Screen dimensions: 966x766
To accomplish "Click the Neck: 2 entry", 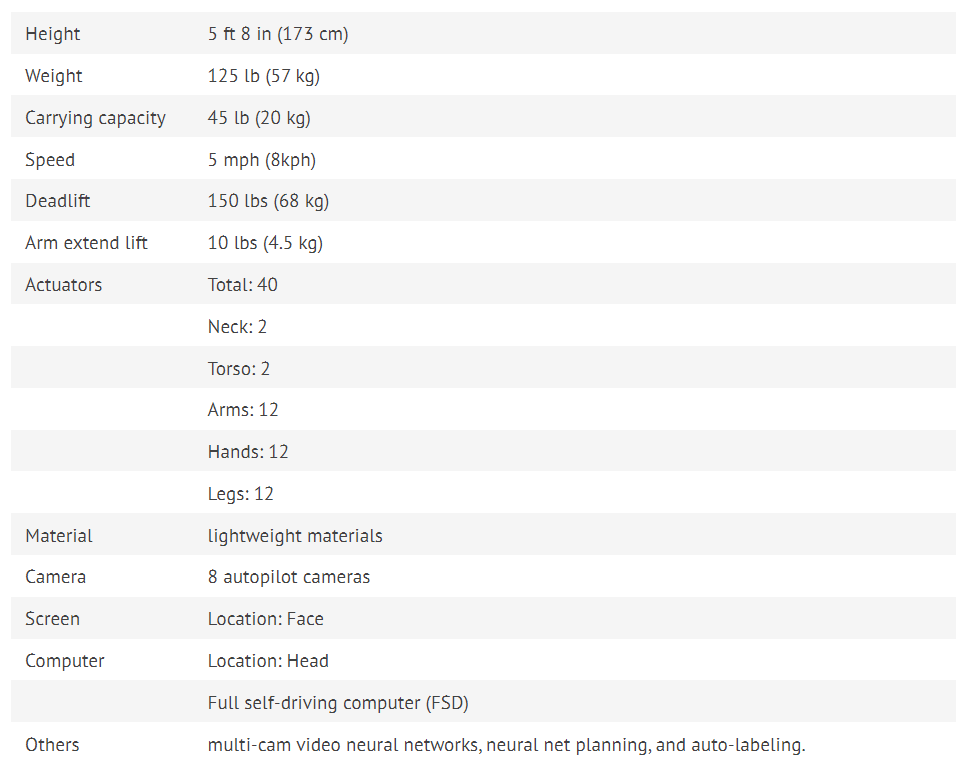I will click(237, 327).
